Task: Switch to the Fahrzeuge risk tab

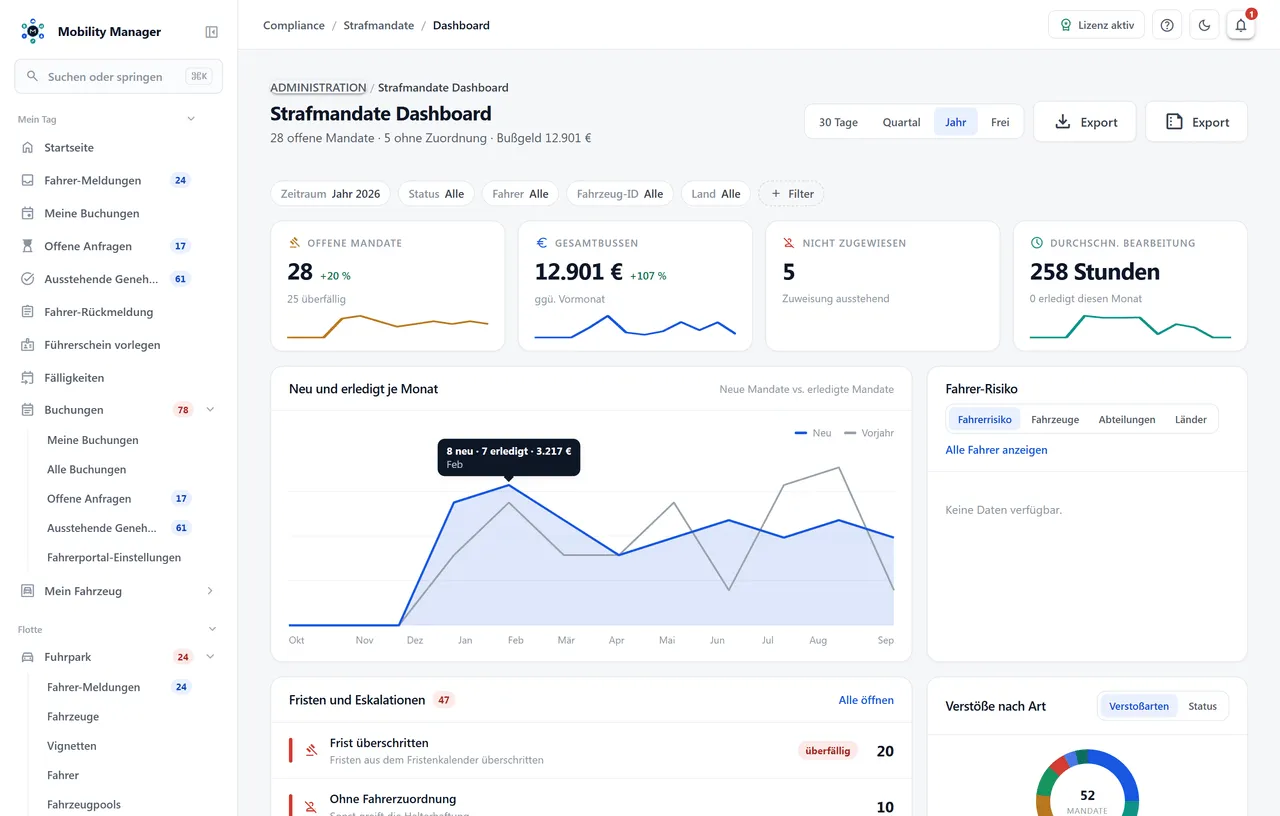Action: 1055,420
